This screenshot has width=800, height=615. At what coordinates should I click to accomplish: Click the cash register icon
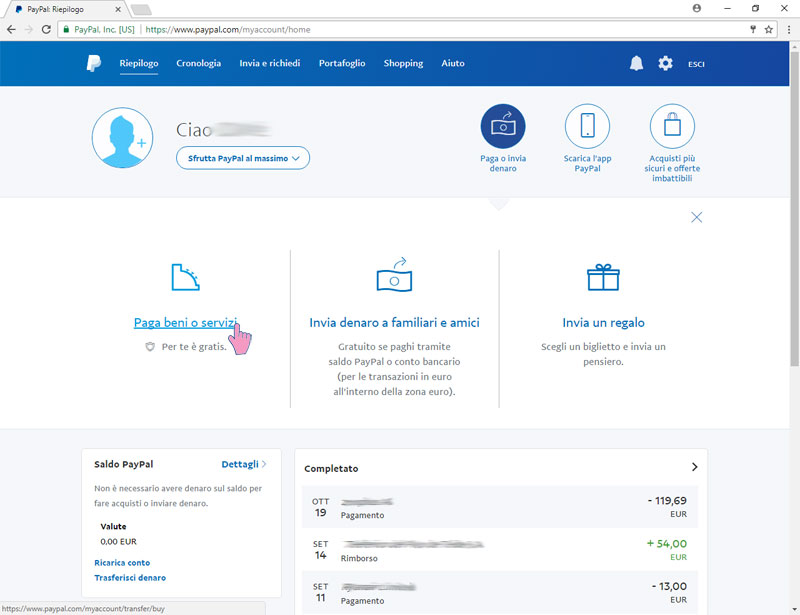(x=185, y=277)
